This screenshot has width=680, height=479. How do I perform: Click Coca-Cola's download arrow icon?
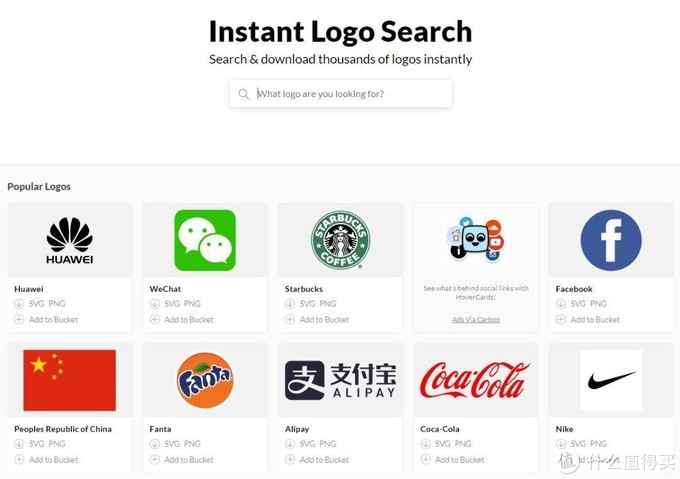pyautogui.click(x=425, y=444)
